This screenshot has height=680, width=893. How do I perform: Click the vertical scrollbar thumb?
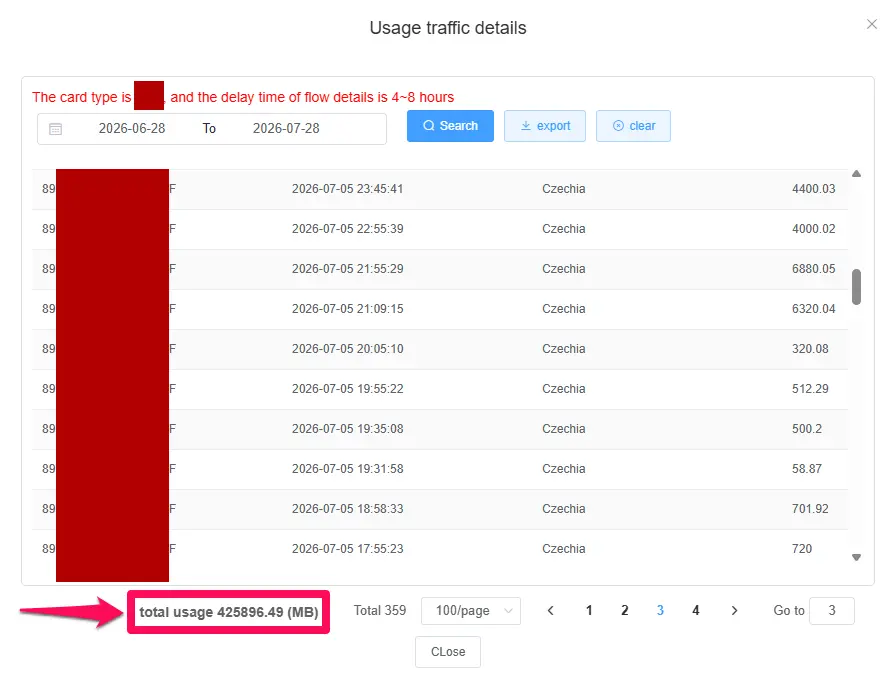(856, 287)
